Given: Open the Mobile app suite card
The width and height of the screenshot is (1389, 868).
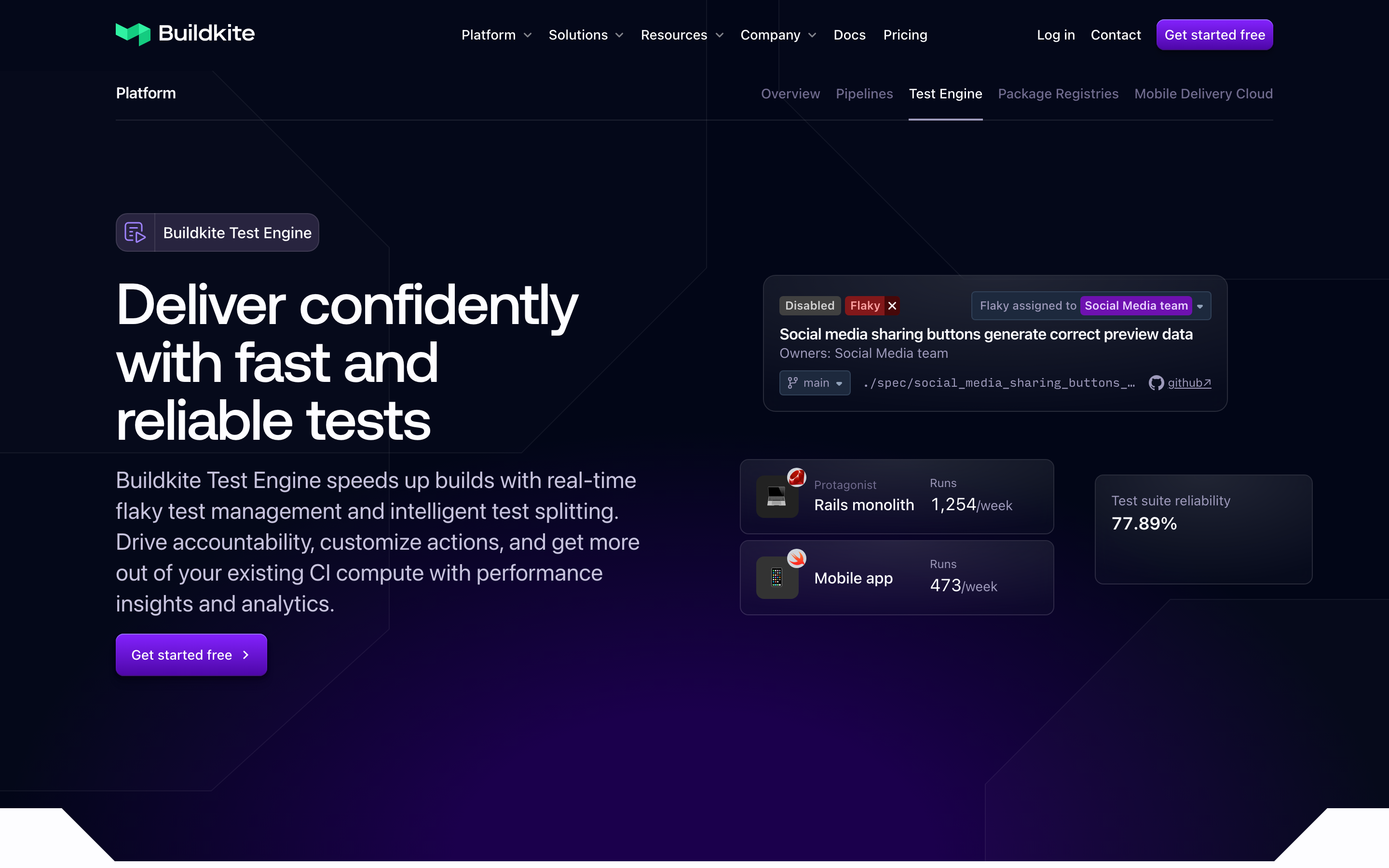Looking at the screenshot, I should (x=897, y=578).
